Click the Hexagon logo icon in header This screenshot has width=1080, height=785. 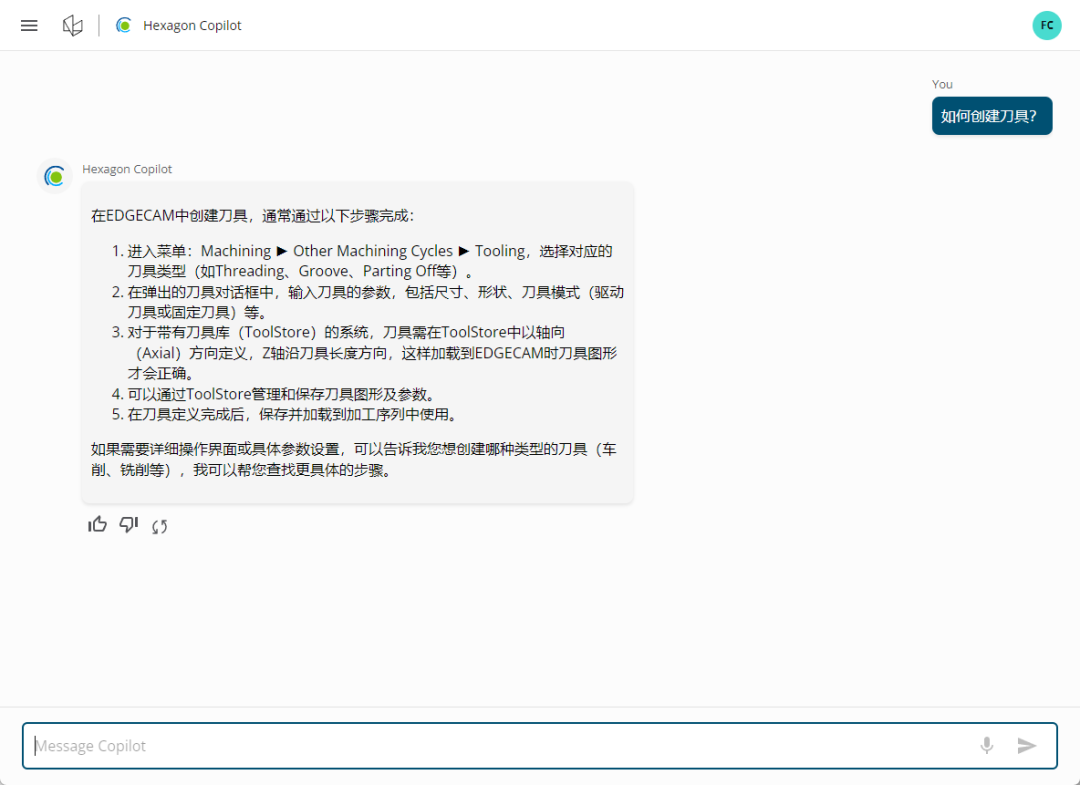click(x=72, y=25)
